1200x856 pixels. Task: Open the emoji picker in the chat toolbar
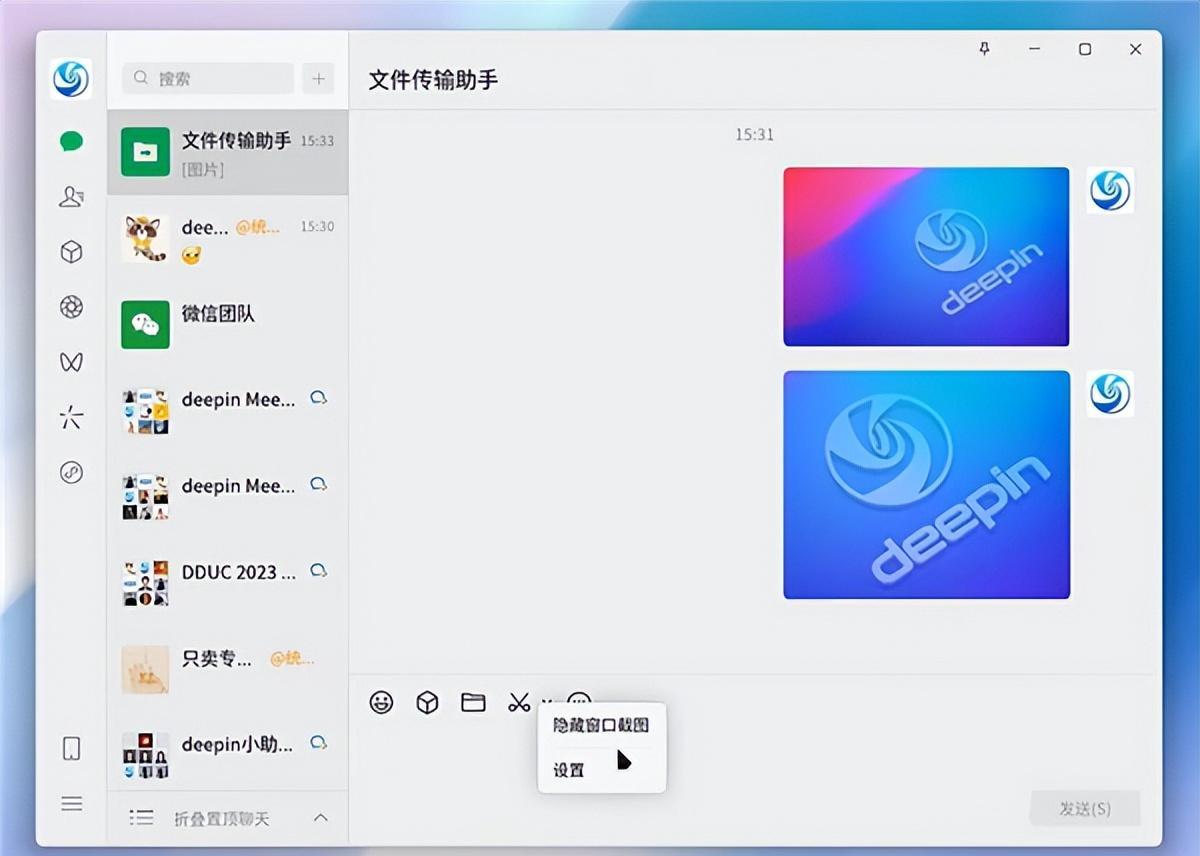(x=380, y=703)
